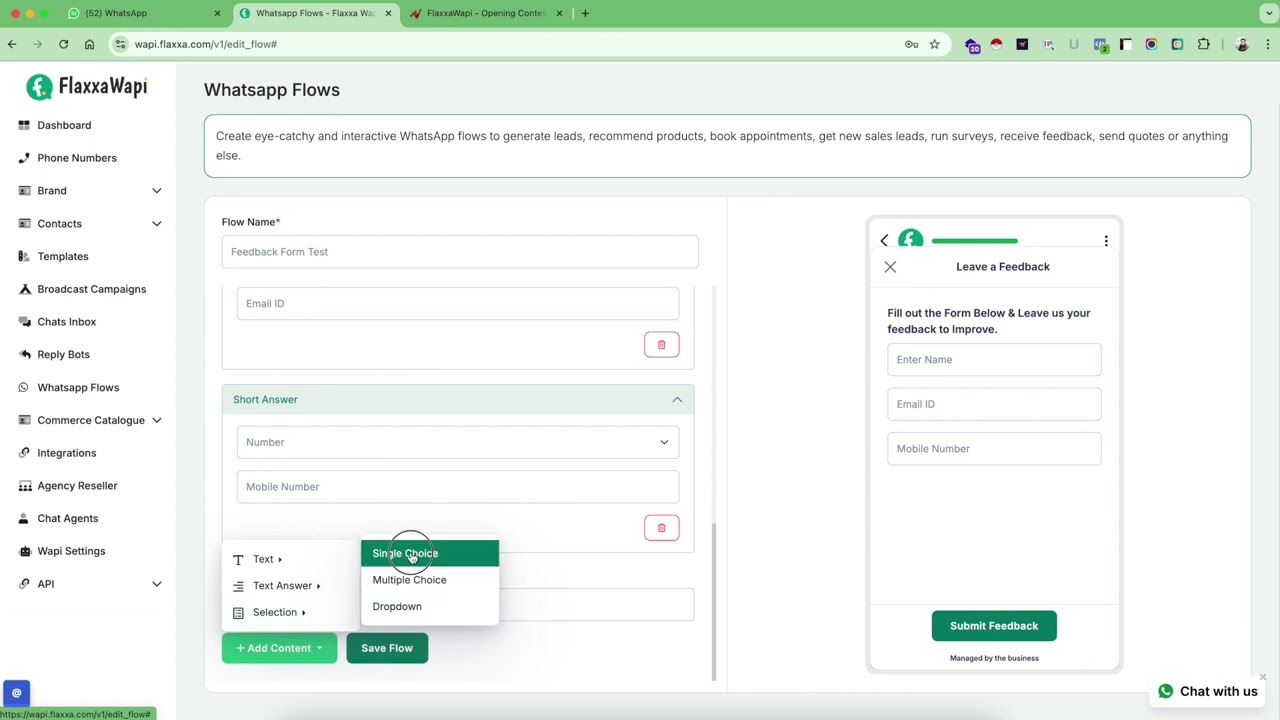The height and width of the screenshot is (720, 1280).
Task: Click the Enter Name field in preview
Action: click(x=994, y=360)
